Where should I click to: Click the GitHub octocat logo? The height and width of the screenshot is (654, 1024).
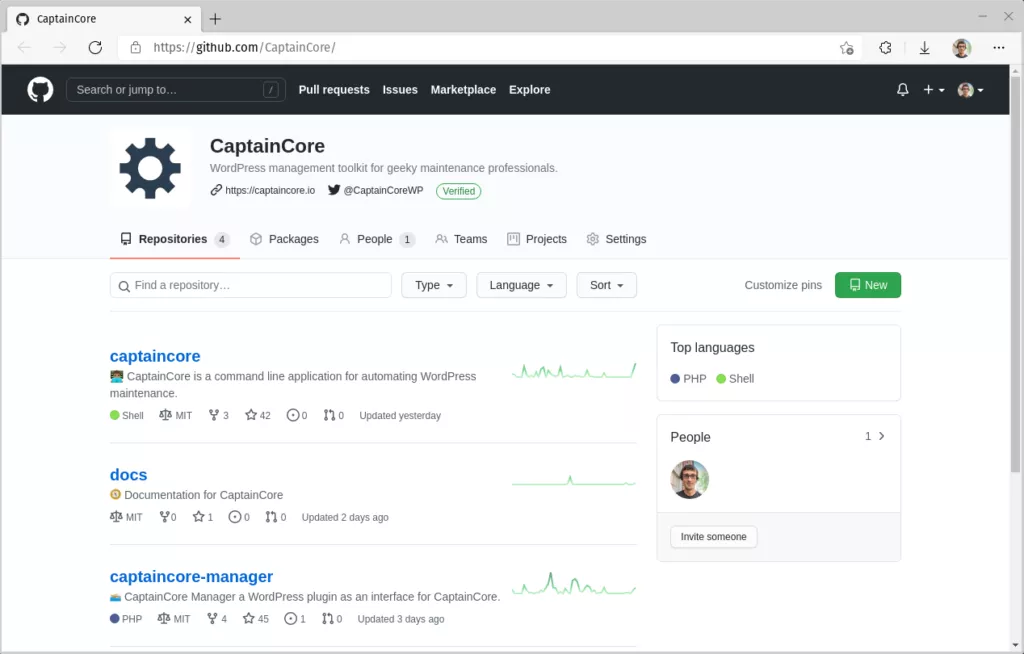click(x=40, y=89)
